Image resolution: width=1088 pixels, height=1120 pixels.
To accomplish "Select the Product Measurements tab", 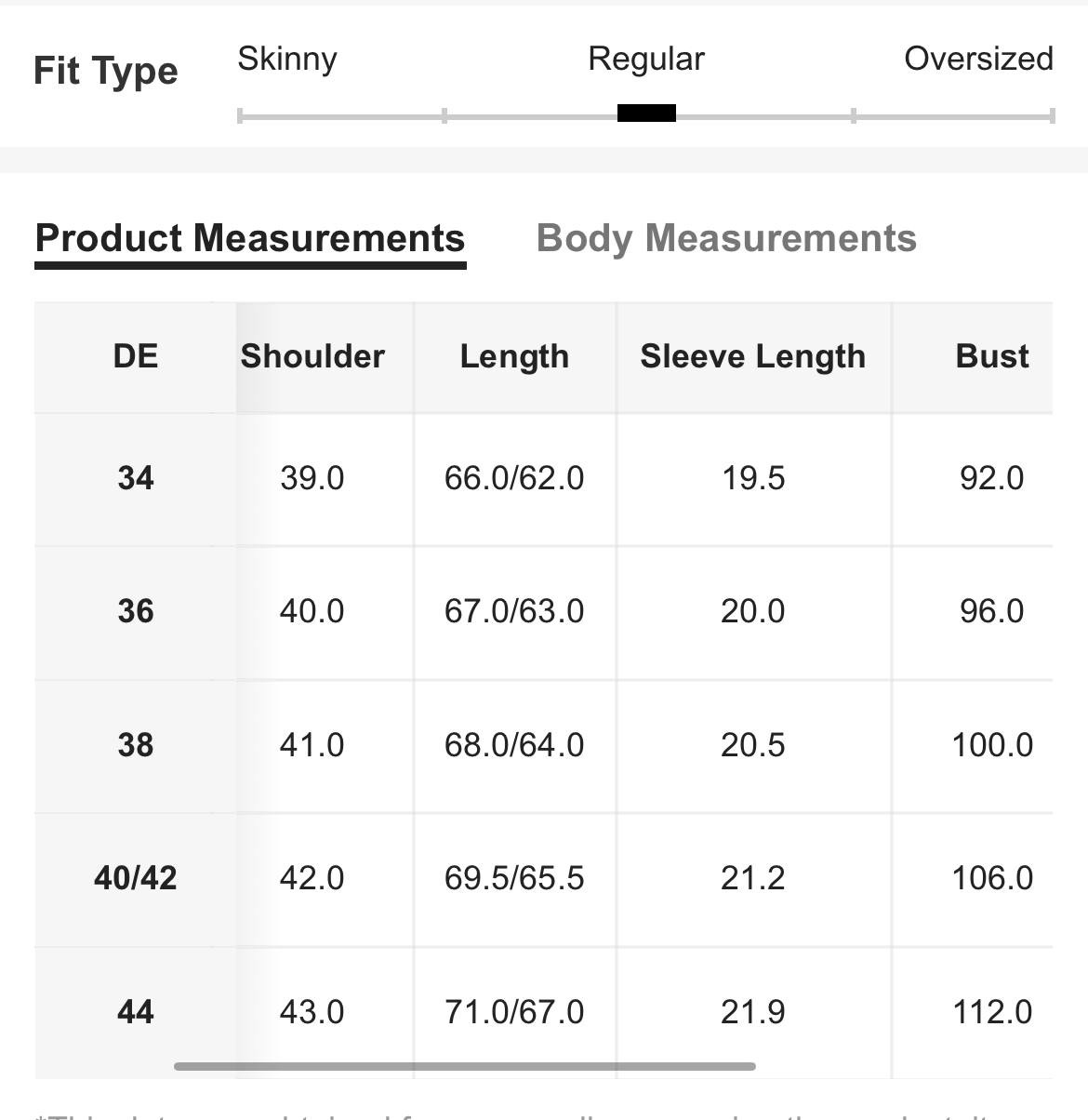I will pos(250,240).
